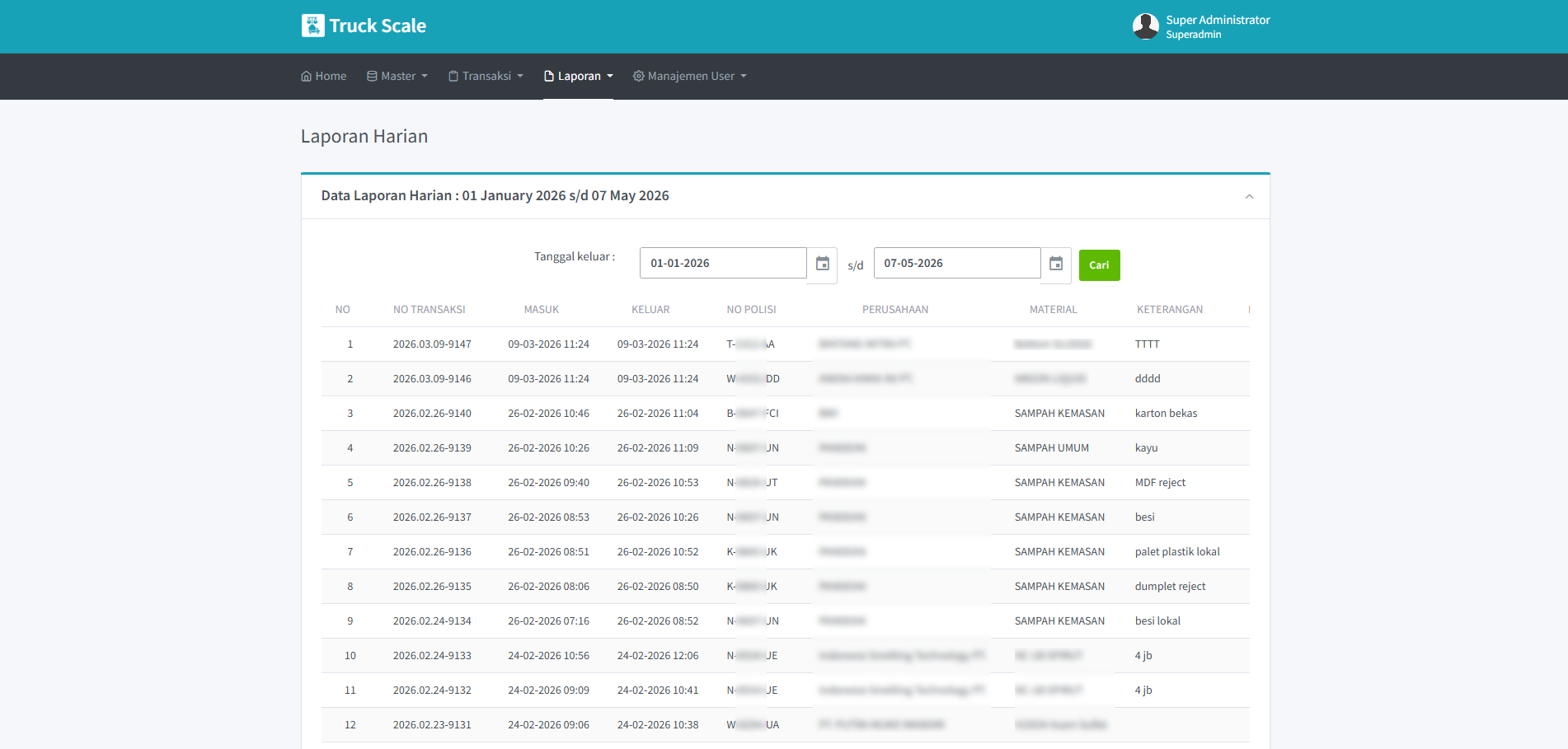The width and height of the screenshot is (1568, 749).
Task: Select the NO POLISI column header
Action: point(751,310)
